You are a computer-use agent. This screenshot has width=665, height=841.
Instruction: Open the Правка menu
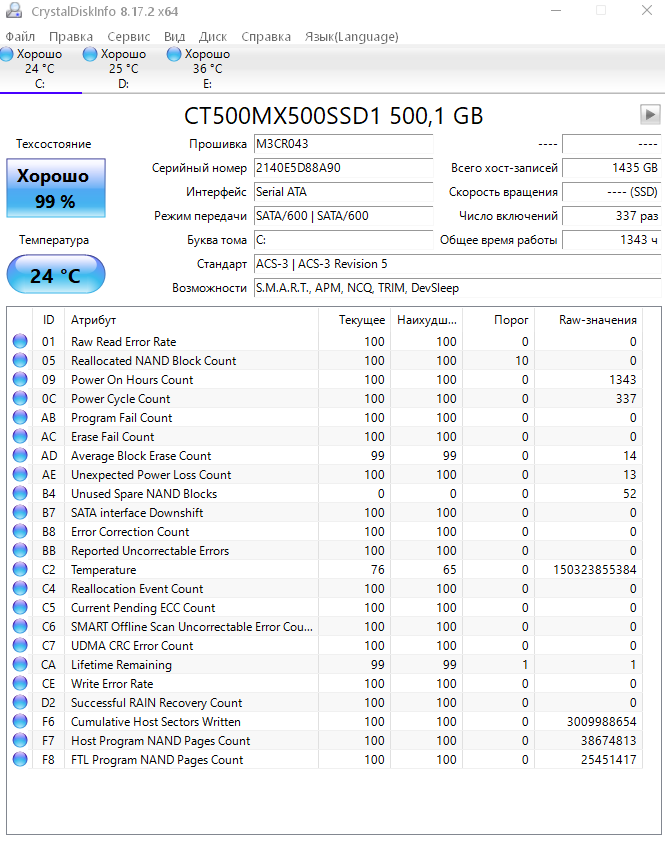[71, 37]
